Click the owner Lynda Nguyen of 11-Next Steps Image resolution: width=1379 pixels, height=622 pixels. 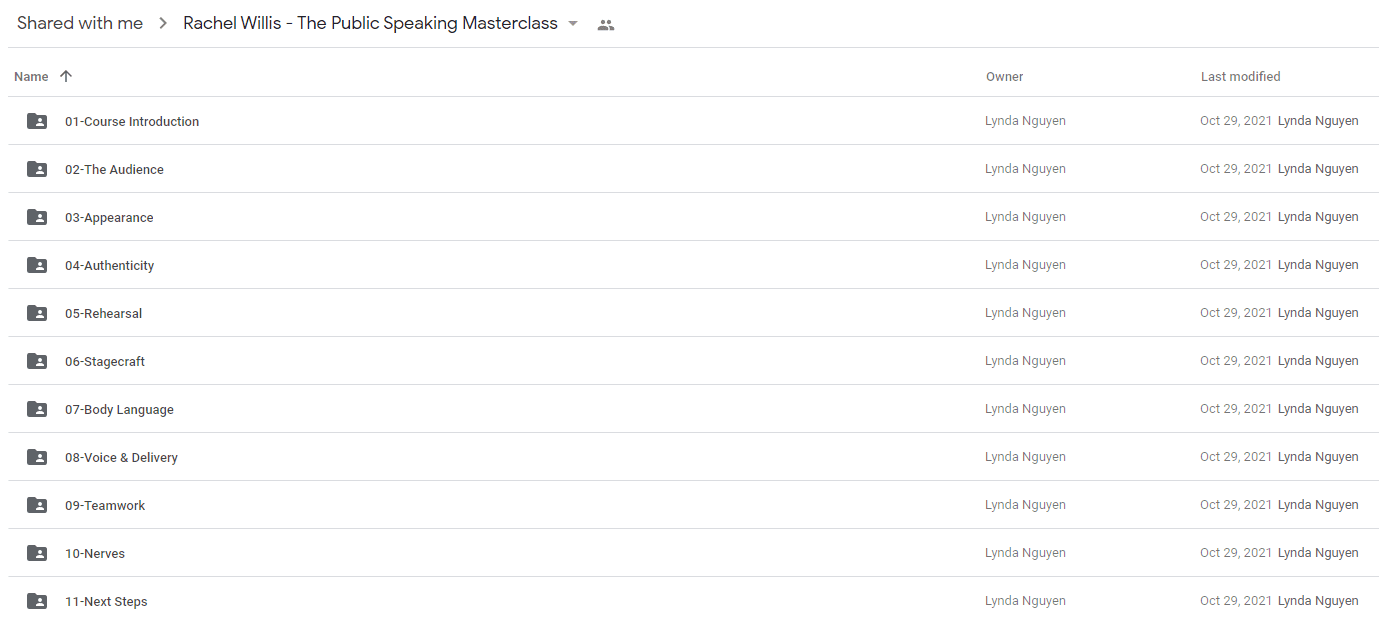coord(1025,601)
